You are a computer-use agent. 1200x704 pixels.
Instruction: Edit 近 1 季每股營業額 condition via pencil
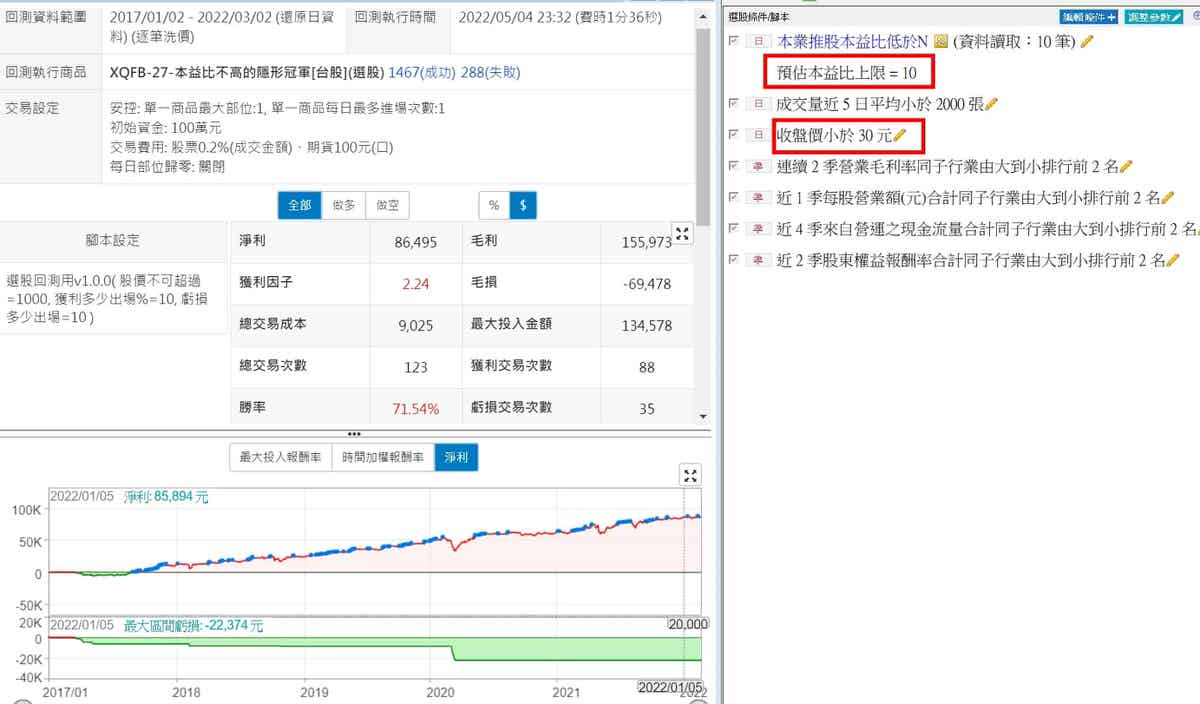click(x=1167, y=197)
